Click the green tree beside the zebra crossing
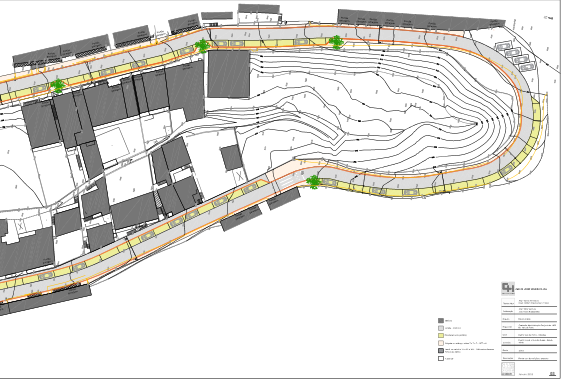 point(314,182)
